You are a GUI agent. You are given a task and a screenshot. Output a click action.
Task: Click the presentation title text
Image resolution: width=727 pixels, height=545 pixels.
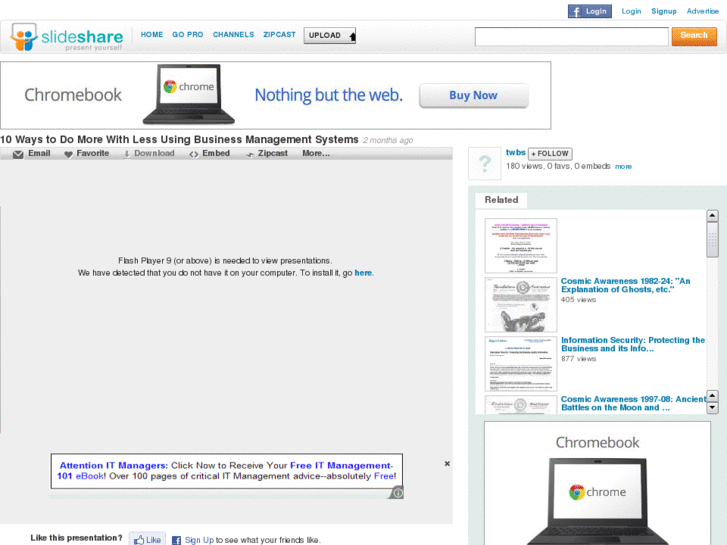tap(179, 140)
